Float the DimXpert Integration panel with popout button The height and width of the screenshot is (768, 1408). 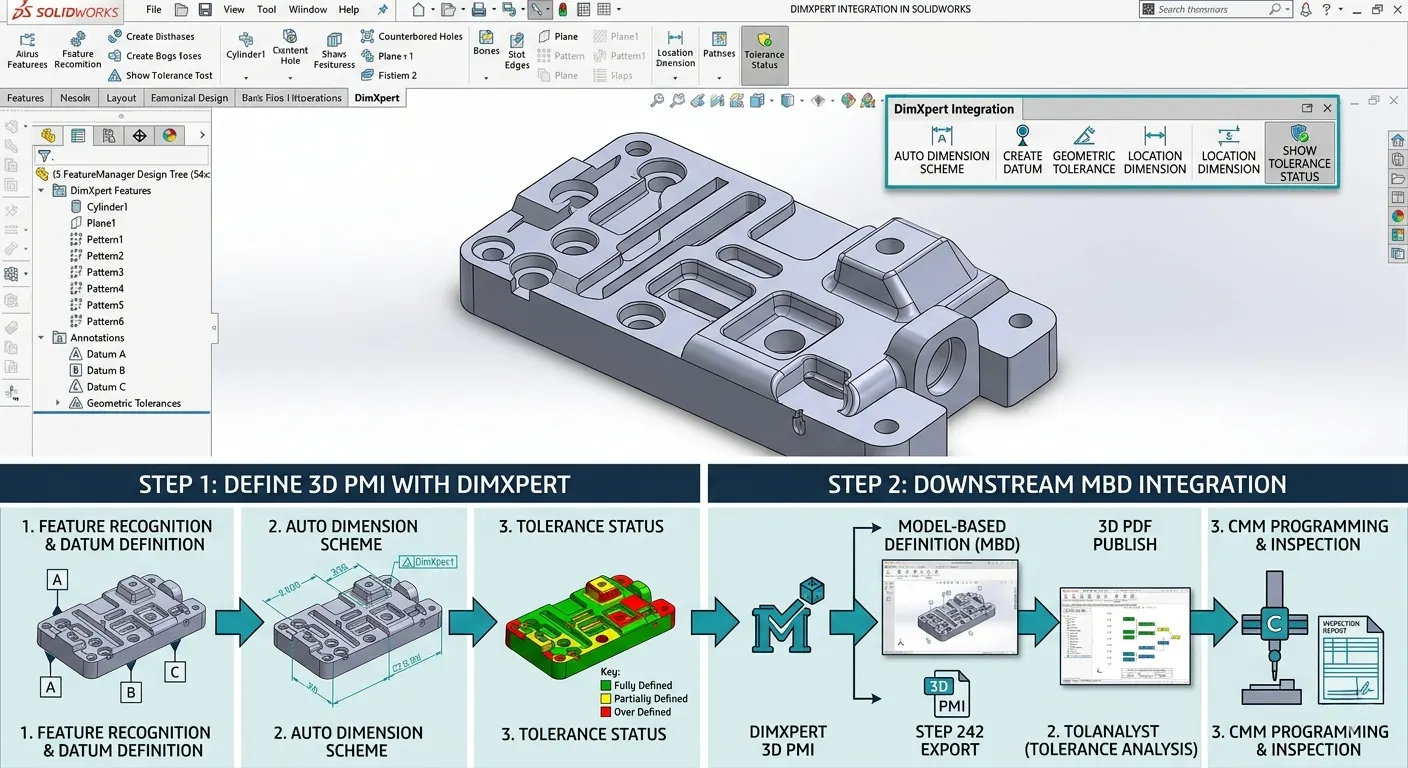[1307, 108]
